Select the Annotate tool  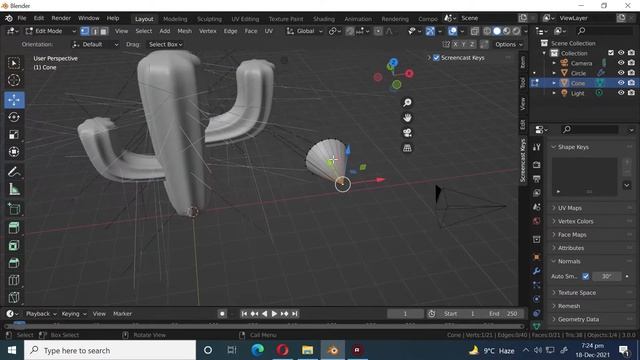coord(14,172)
